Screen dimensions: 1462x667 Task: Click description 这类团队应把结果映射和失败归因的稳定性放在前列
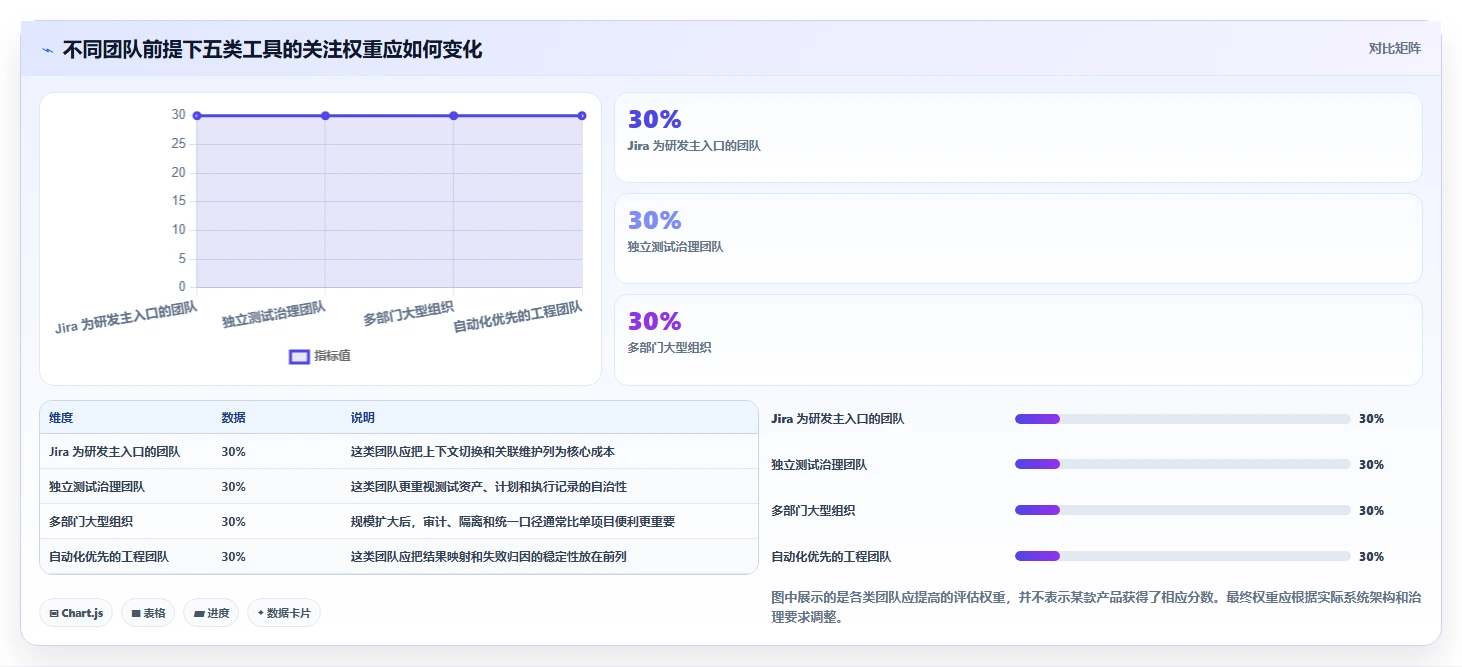[489, 557]
